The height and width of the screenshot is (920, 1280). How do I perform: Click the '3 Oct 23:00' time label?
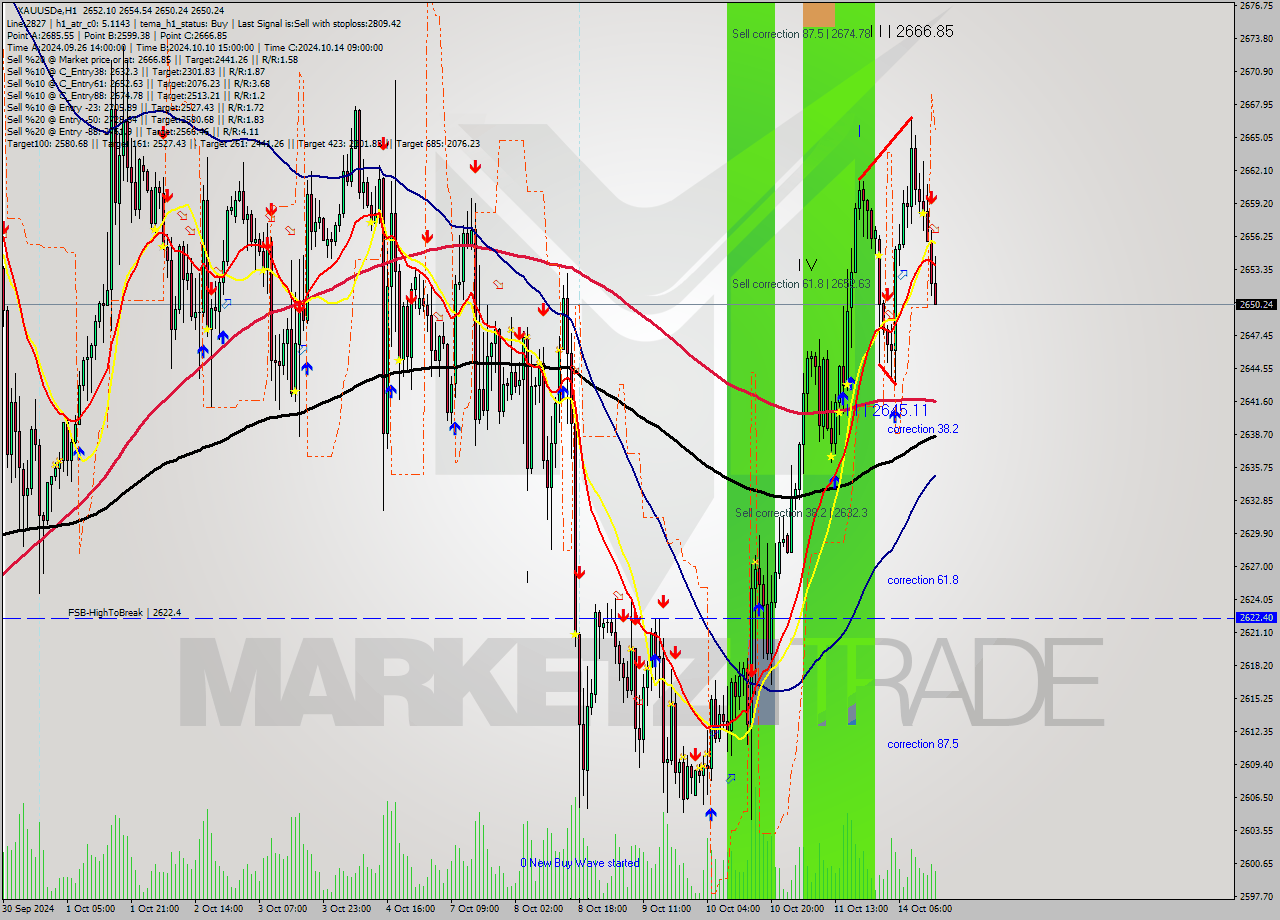tap(346, 909)
